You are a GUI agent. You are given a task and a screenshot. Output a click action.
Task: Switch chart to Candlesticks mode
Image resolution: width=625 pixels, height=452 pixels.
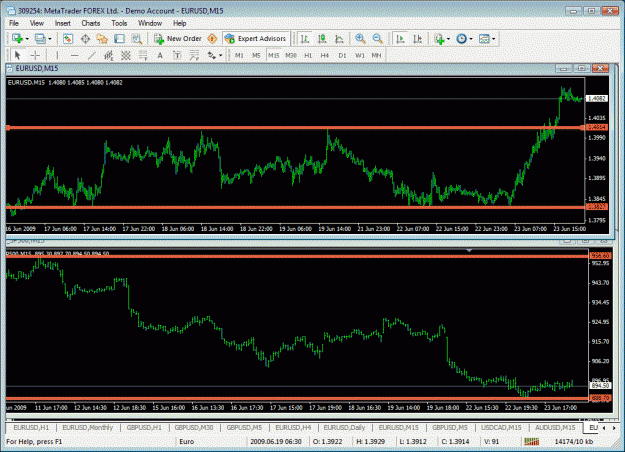(x=322, y=39)
